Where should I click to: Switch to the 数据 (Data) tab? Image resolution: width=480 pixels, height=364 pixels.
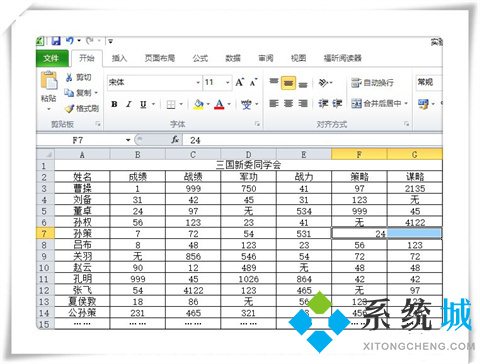click(x=233, y=58)
